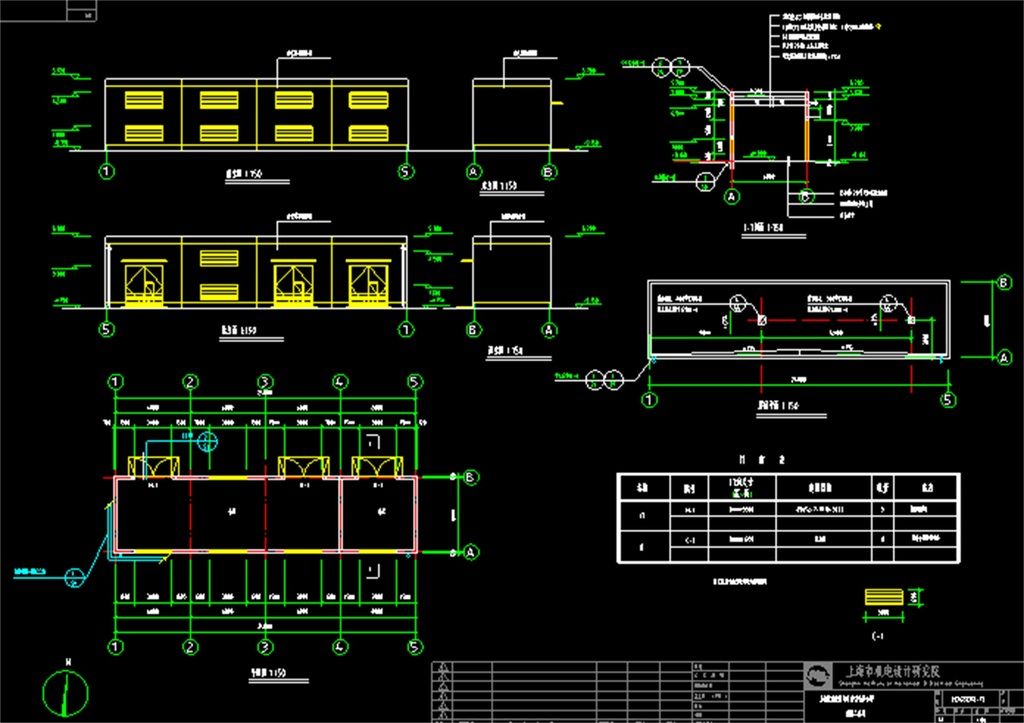
Task: Pick the top-left louver in front elevation
Action: tap(143, 99)
